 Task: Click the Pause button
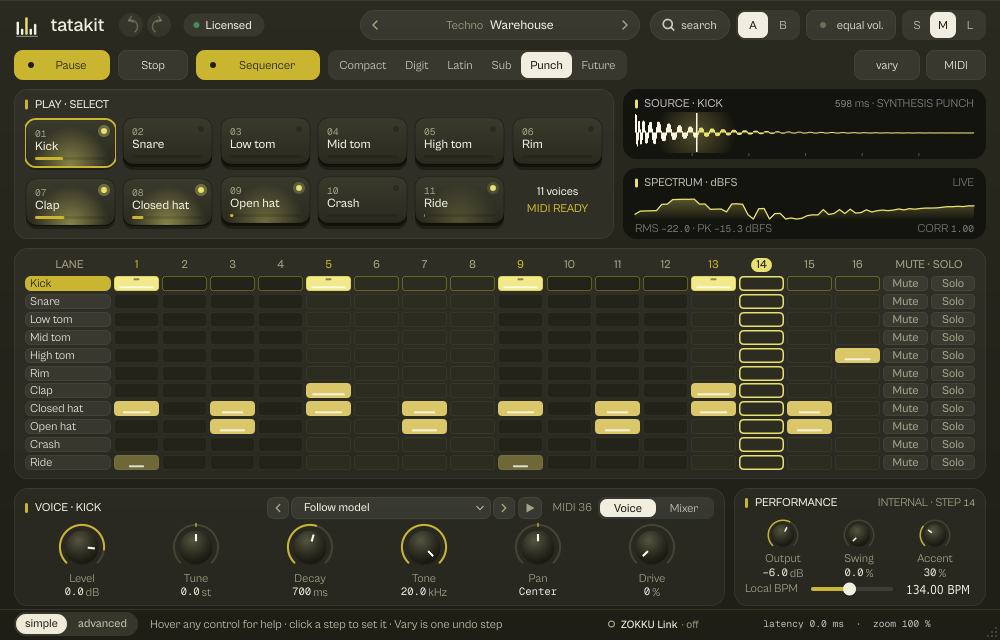[62, 65]
